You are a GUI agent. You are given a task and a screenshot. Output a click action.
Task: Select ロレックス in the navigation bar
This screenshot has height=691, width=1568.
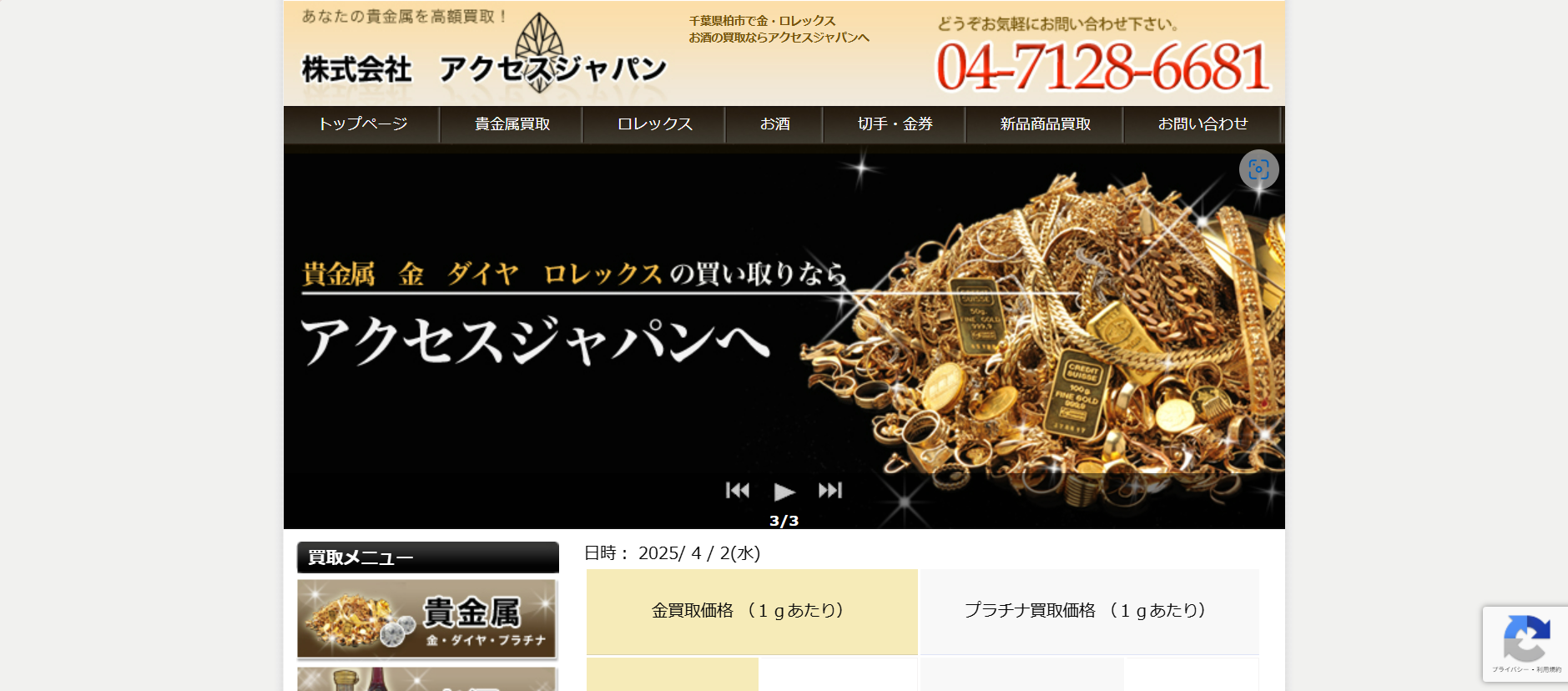[655, 124]
